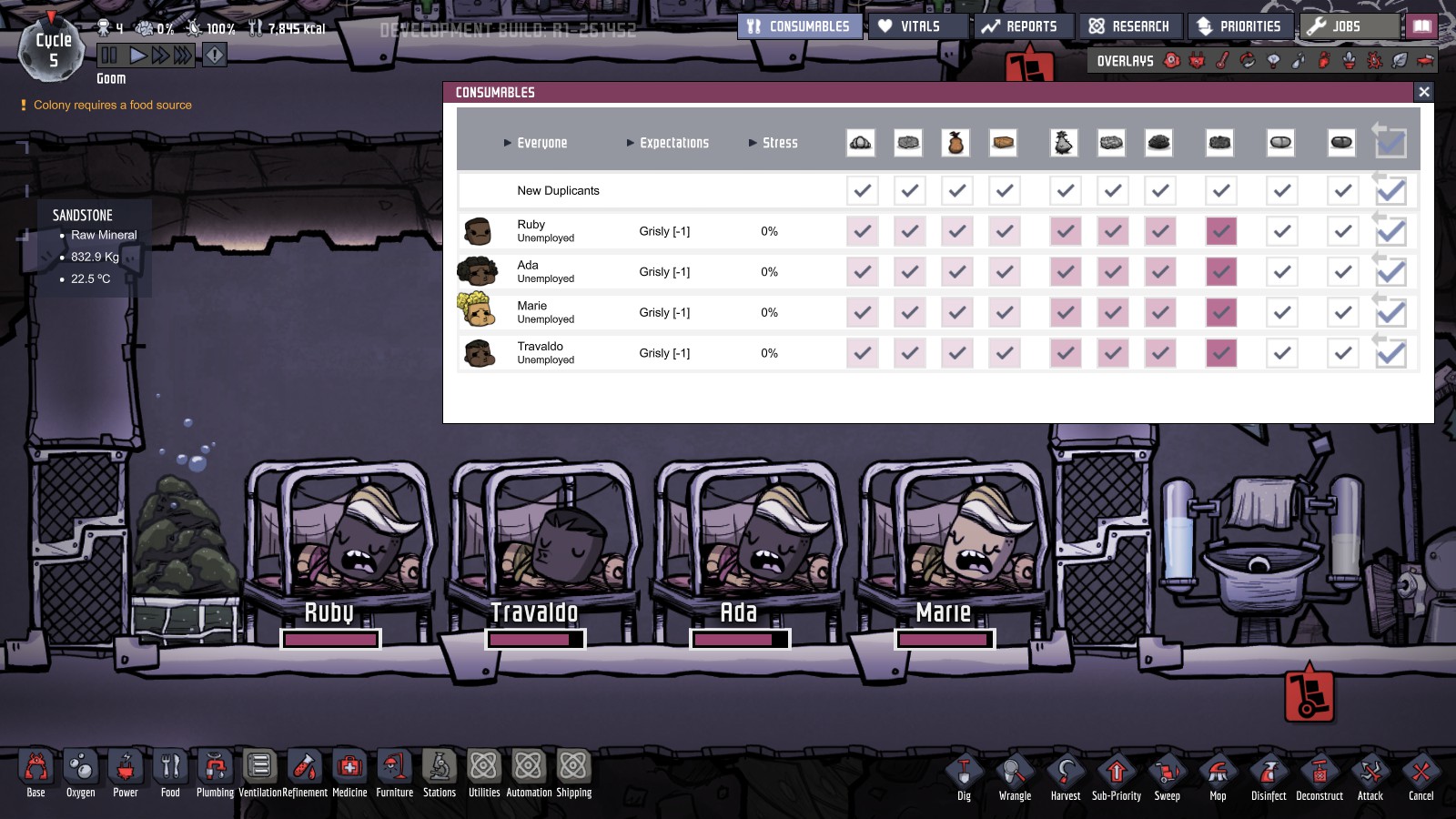Close the Consumables panel
Screen dimensions: 1456x819
pos(1424,92)
